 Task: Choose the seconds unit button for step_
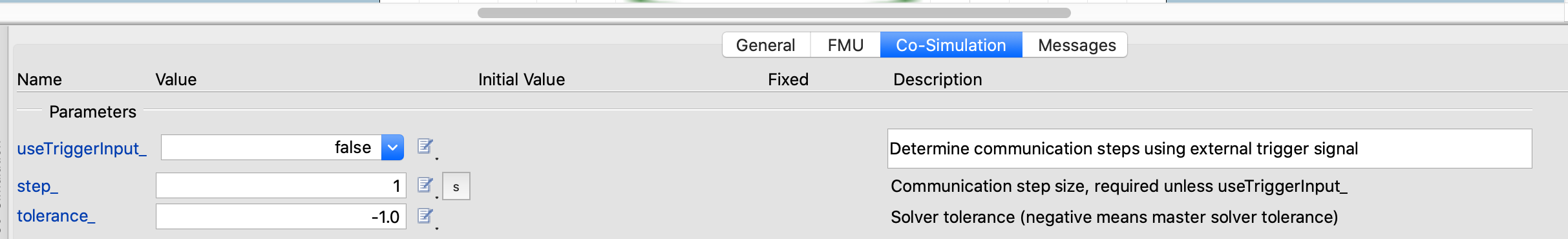[456, 187]
